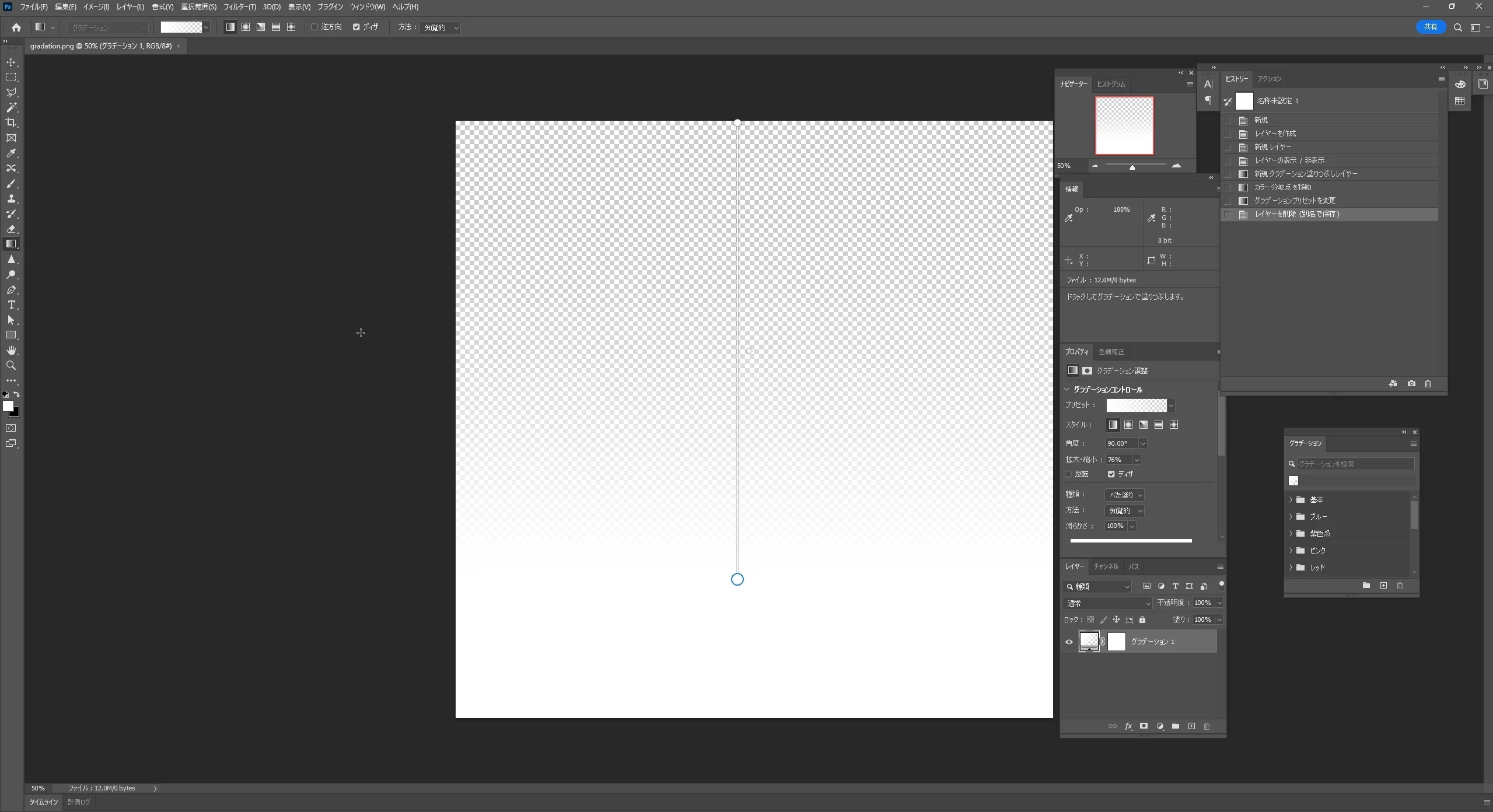
Task: Click the add layer style fx icon
Action: [x=1128, y=726]
